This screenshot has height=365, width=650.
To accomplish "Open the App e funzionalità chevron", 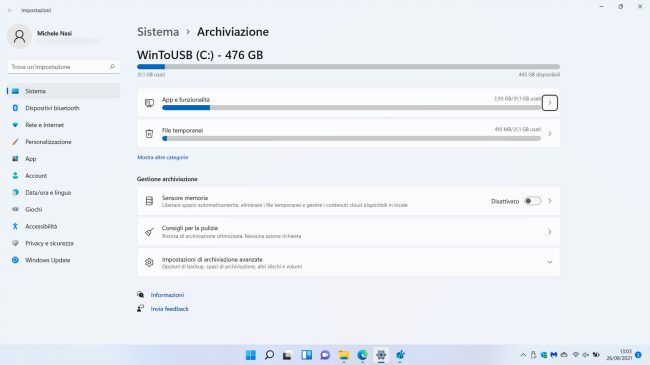I will click(x=550, y=103).
